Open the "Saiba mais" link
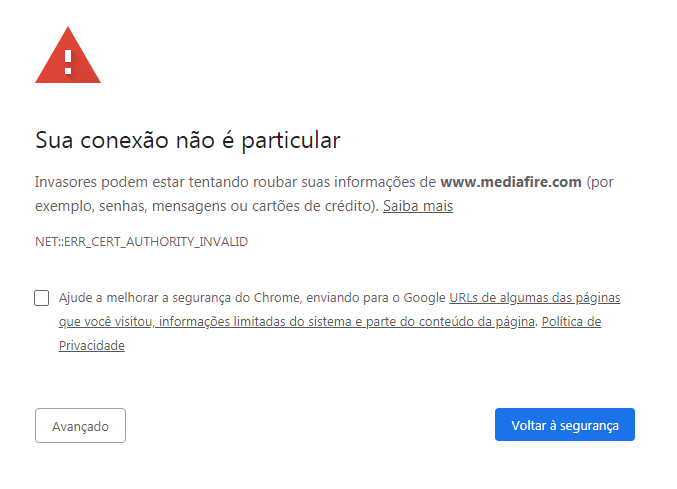This screenshot has width=677, height=489. tap(418, 206)
